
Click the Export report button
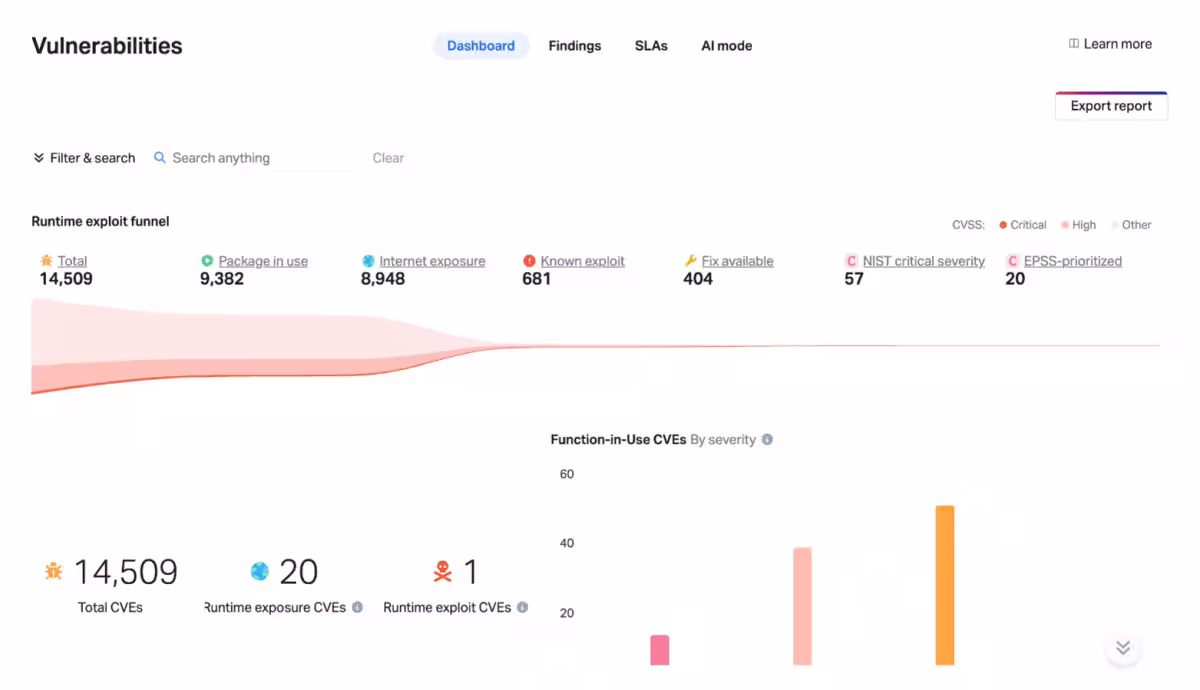(x=1111, y=106)
